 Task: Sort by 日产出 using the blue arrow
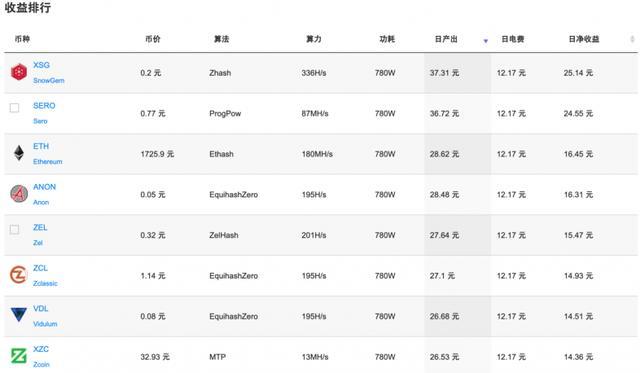pos(486,40)
